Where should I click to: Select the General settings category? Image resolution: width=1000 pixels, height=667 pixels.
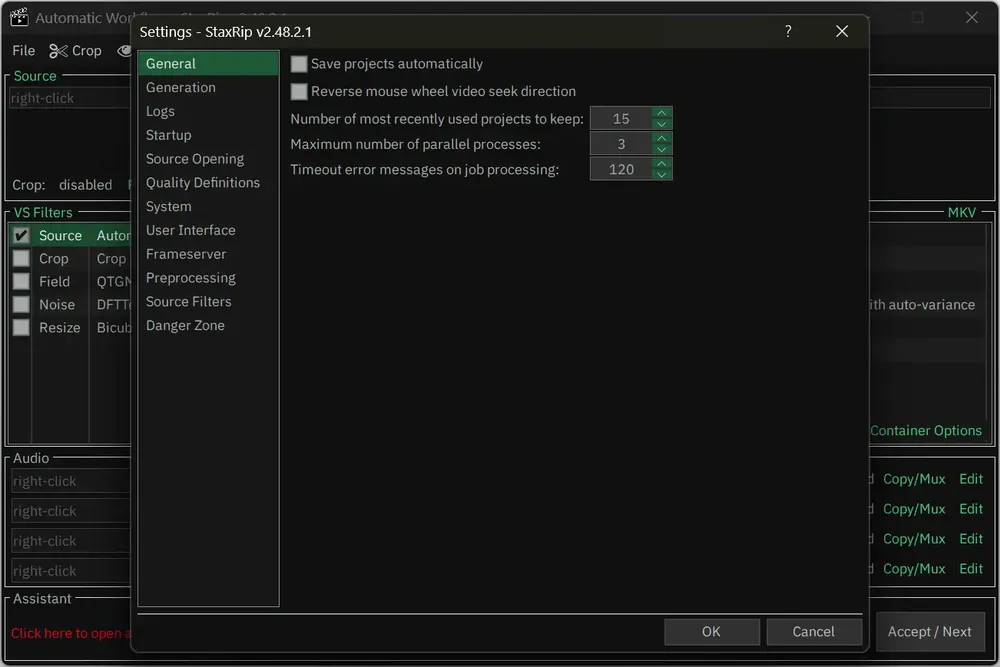pyautogui.click(x=209, y=64)
